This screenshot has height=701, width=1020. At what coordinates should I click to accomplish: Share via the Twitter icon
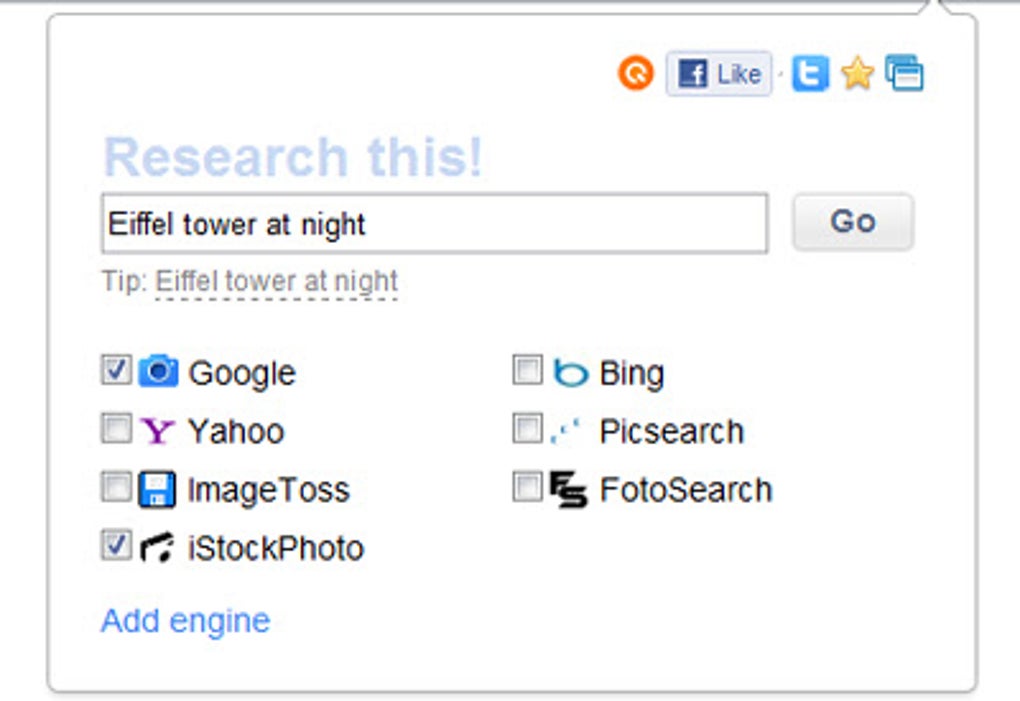coord(809,73)
